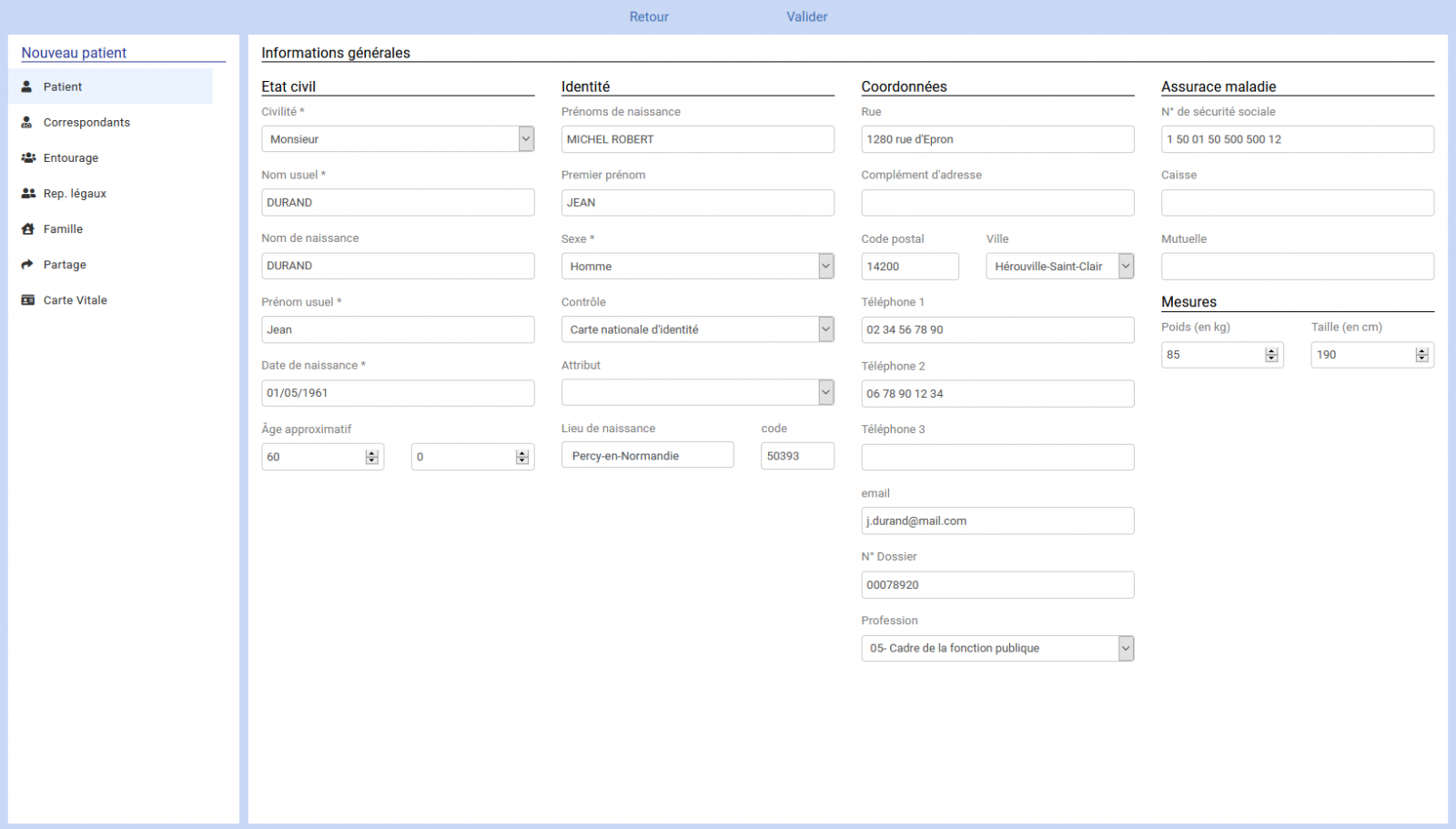Image resolution: width=1456 pixels, height=829 pixels.
Task: Click the Patient person icon in sidebar
Action: tap(27, 86)
